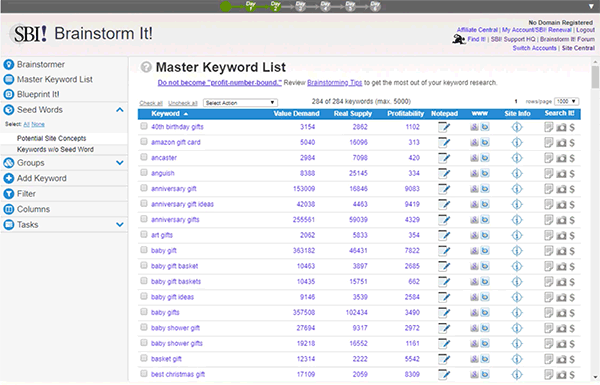Viewport: 600px width, 385px height.
Task: Click Site Info icon for baby gifts
Action: tap(517, 313)
